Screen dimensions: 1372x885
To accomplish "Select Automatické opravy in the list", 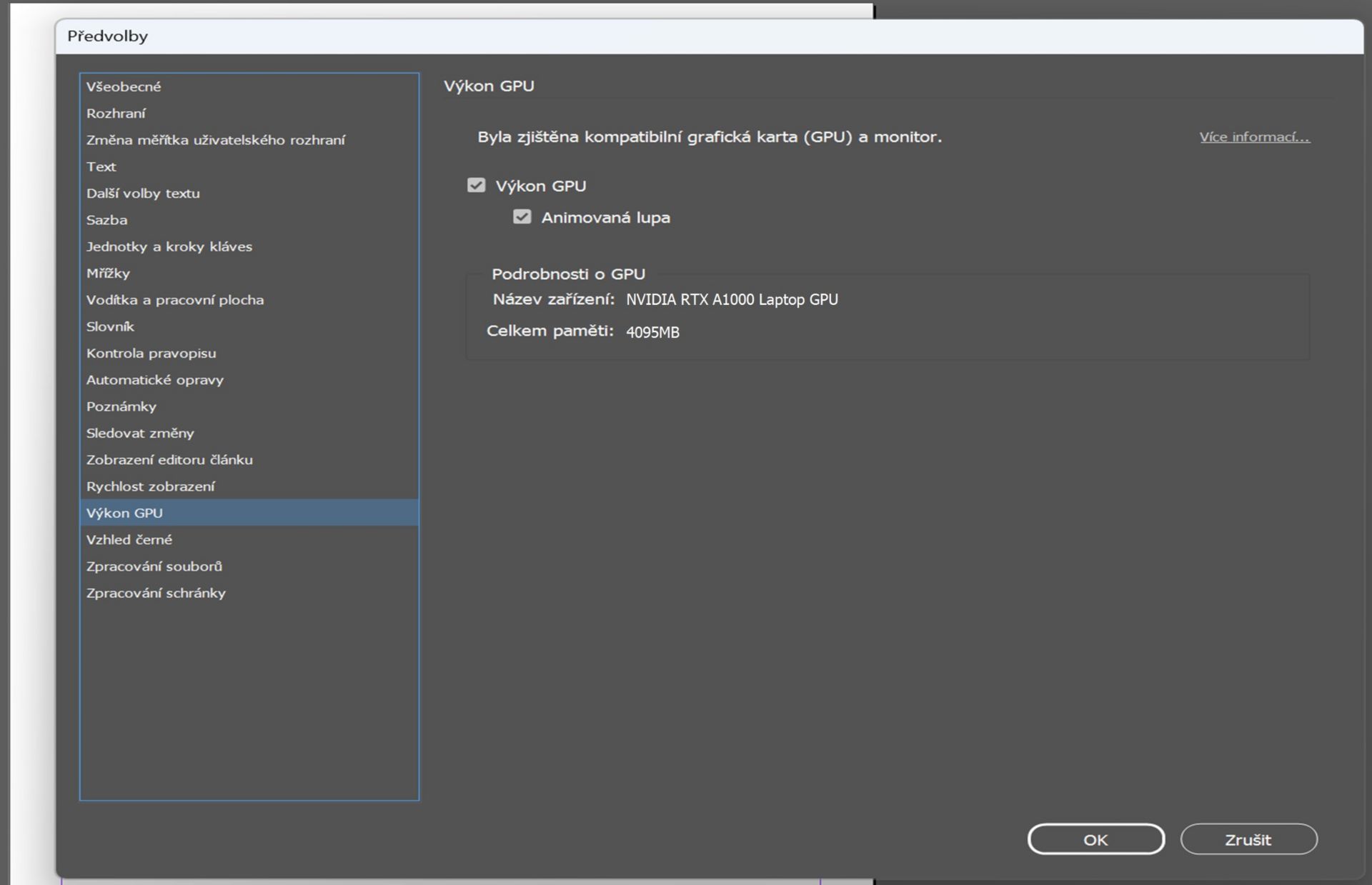I will (155, 380).
